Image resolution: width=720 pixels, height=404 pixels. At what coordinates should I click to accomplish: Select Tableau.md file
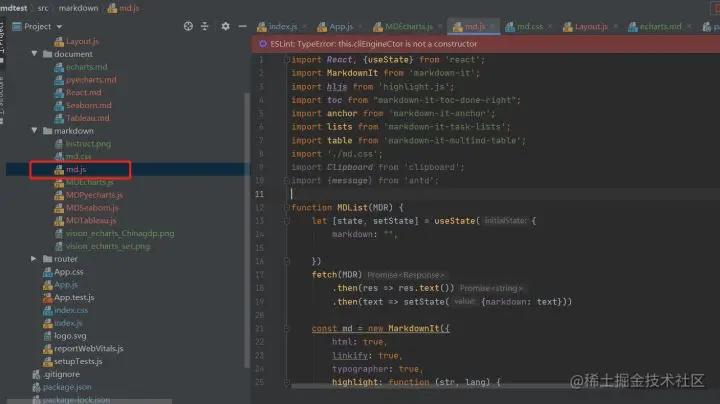82,118
